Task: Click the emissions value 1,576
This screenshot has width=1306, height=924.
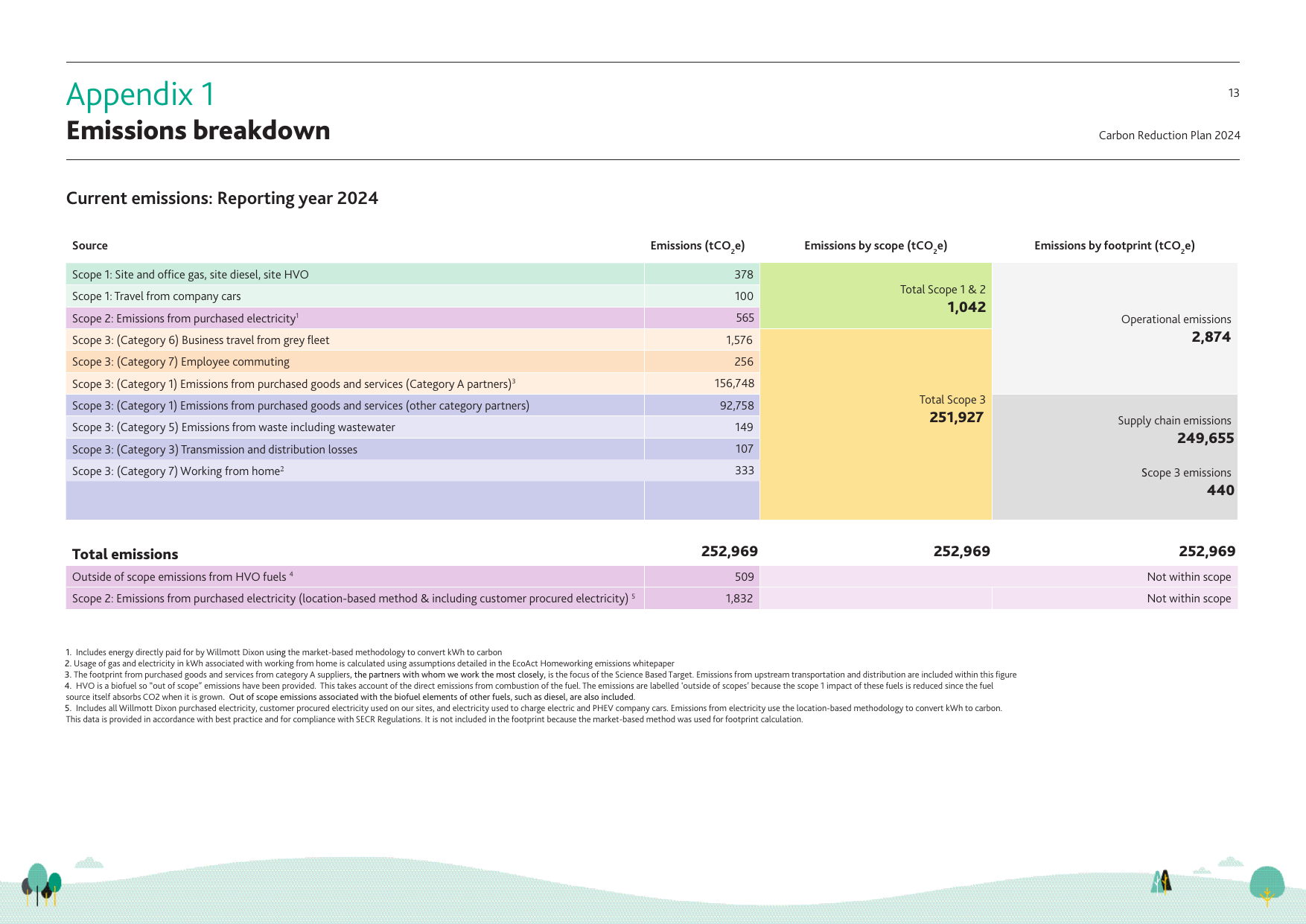Action: pos(739,340)
